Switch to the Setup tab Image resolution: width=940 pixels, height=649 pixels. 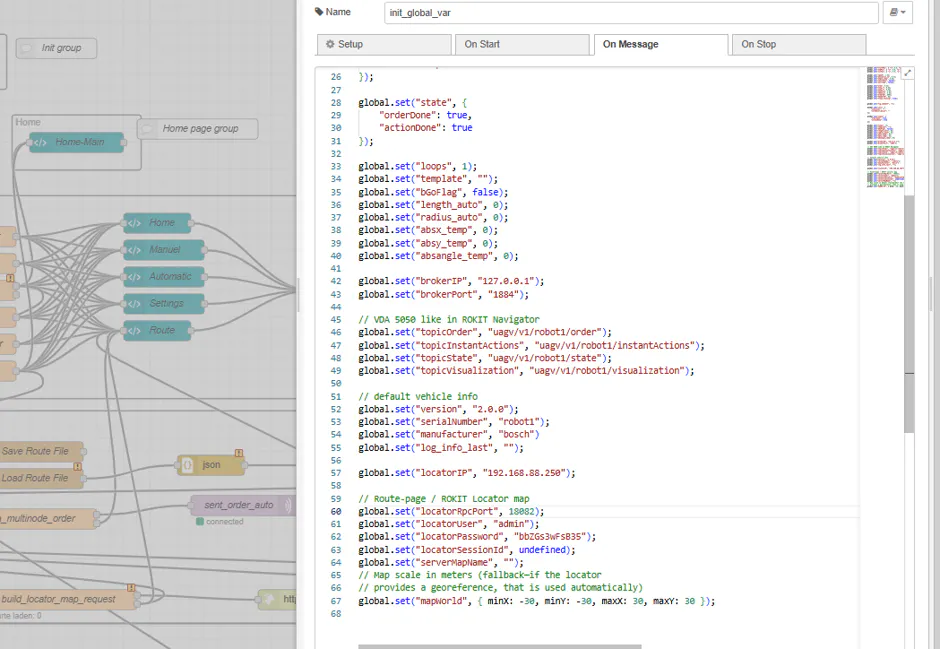click(384, 44)
